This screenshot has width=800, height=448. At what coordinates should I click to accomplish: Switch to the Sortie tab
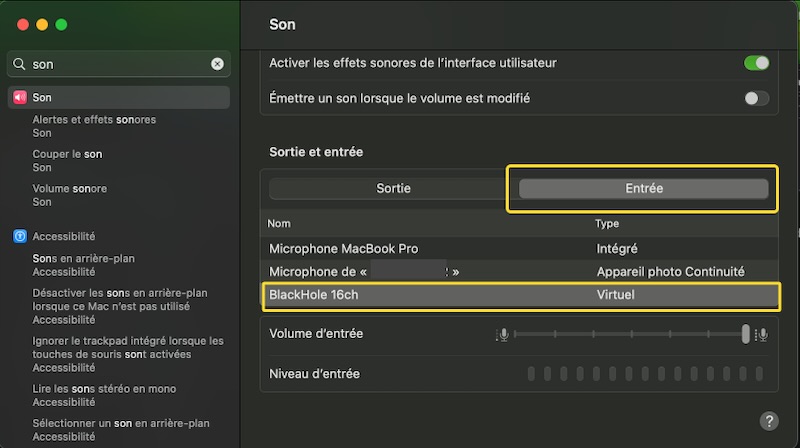point(393,188)
